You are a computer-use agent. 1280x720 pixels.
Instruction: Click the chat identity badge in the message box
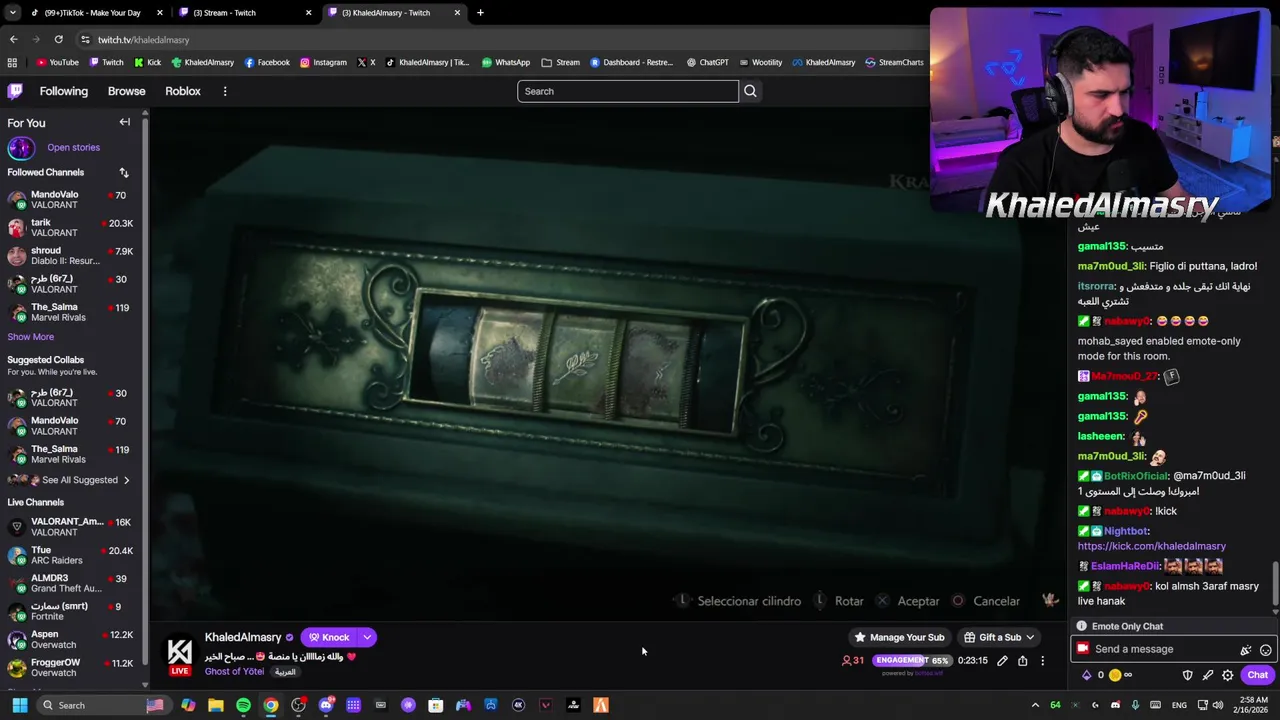tap(1082, 649)
